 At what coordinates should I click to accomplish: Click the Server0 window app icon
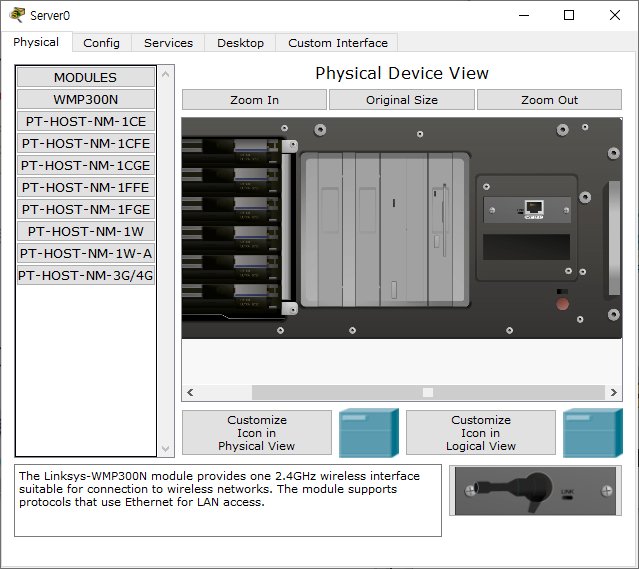(x=17, y=15)
